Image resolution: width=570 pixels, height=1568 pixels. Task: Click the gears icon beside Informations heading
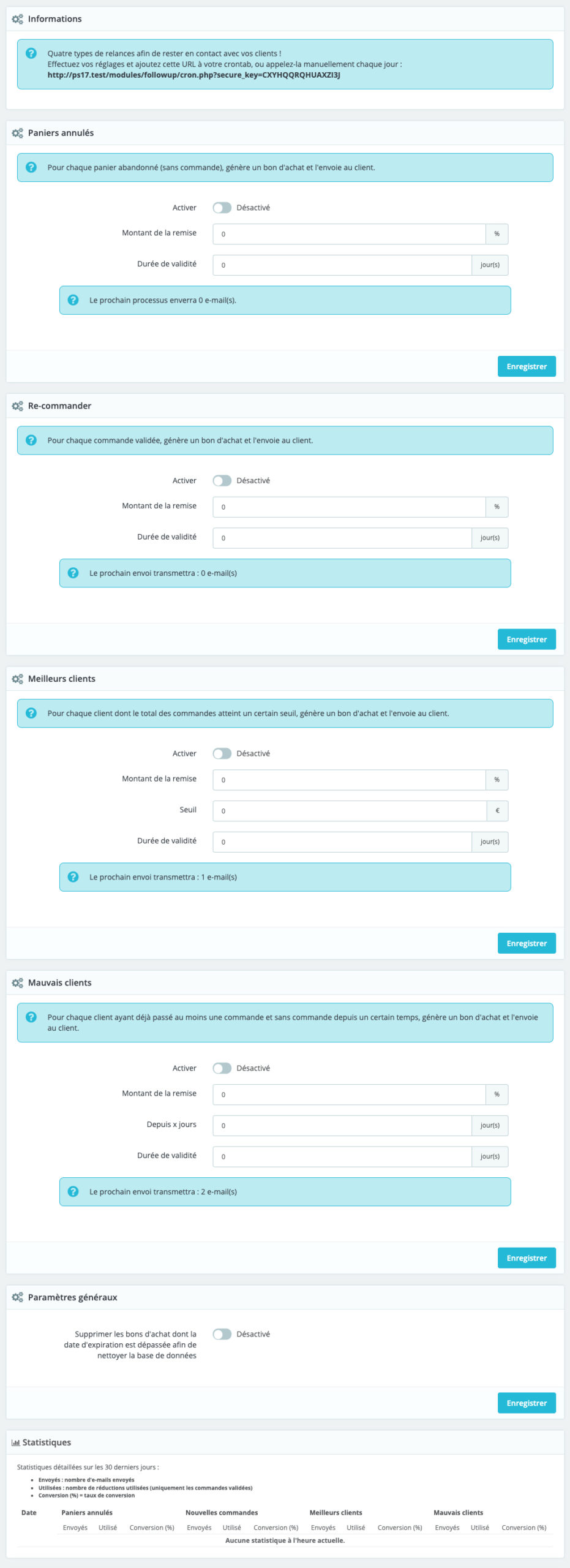pyautogui.click(x=17, y=19)
